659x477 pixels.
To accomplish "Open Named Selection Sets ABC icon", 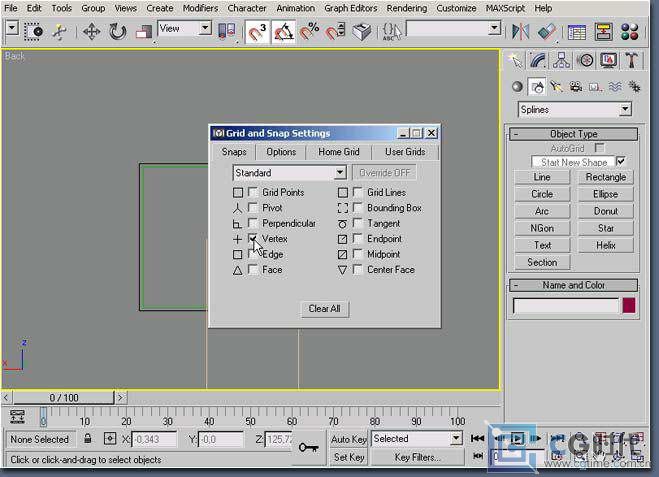I will coord(392,32).
